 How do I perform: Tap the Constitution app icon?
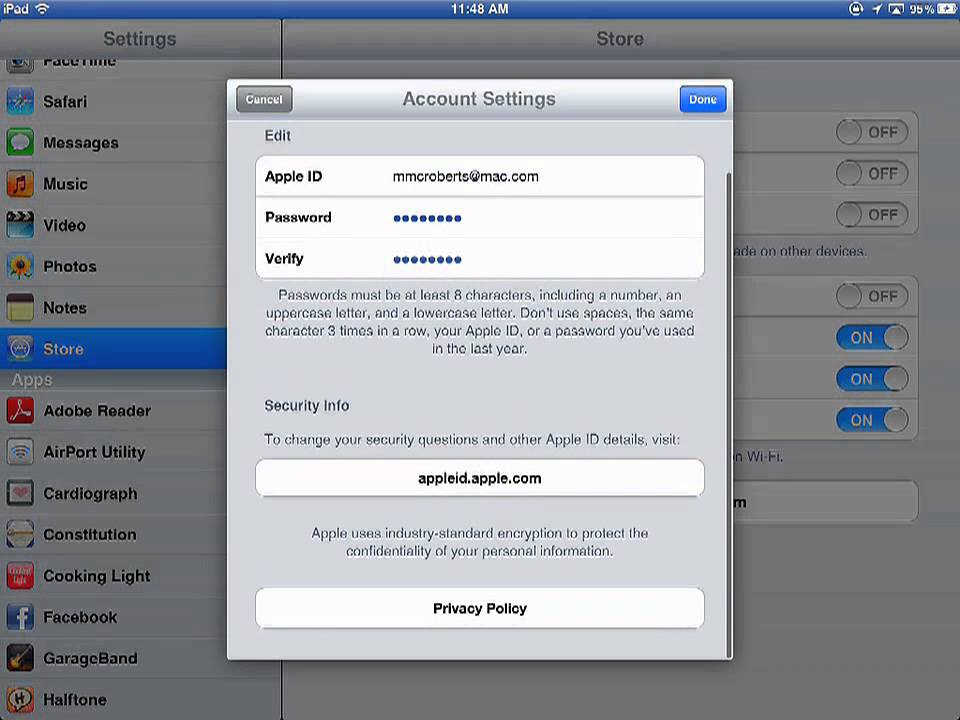tap(20, 534)
